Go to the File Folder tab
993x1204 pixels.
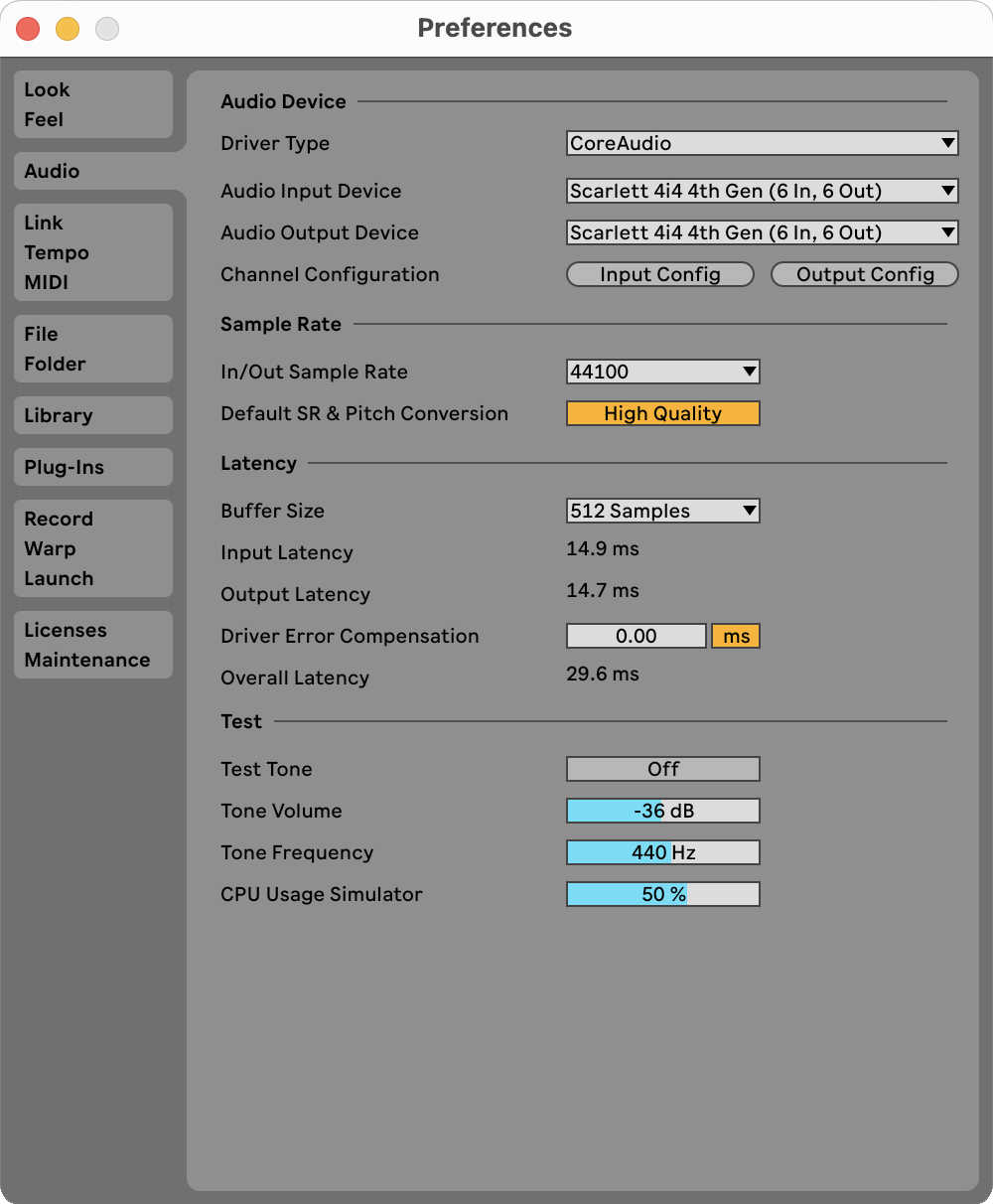[92, 349]
